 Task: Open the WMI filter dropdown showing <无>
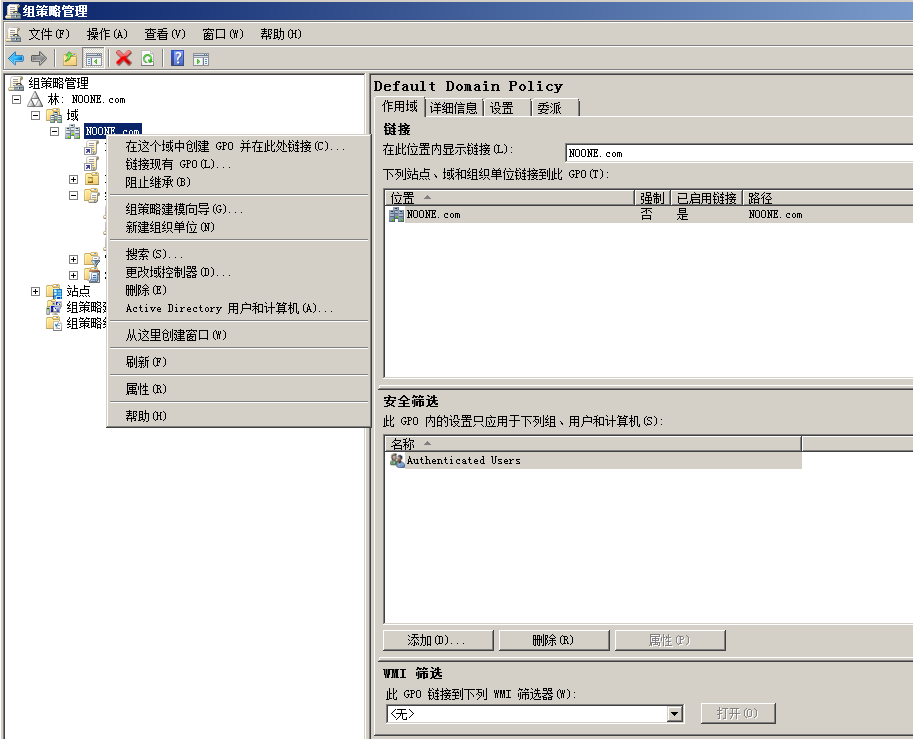click(x=674, y=713)
